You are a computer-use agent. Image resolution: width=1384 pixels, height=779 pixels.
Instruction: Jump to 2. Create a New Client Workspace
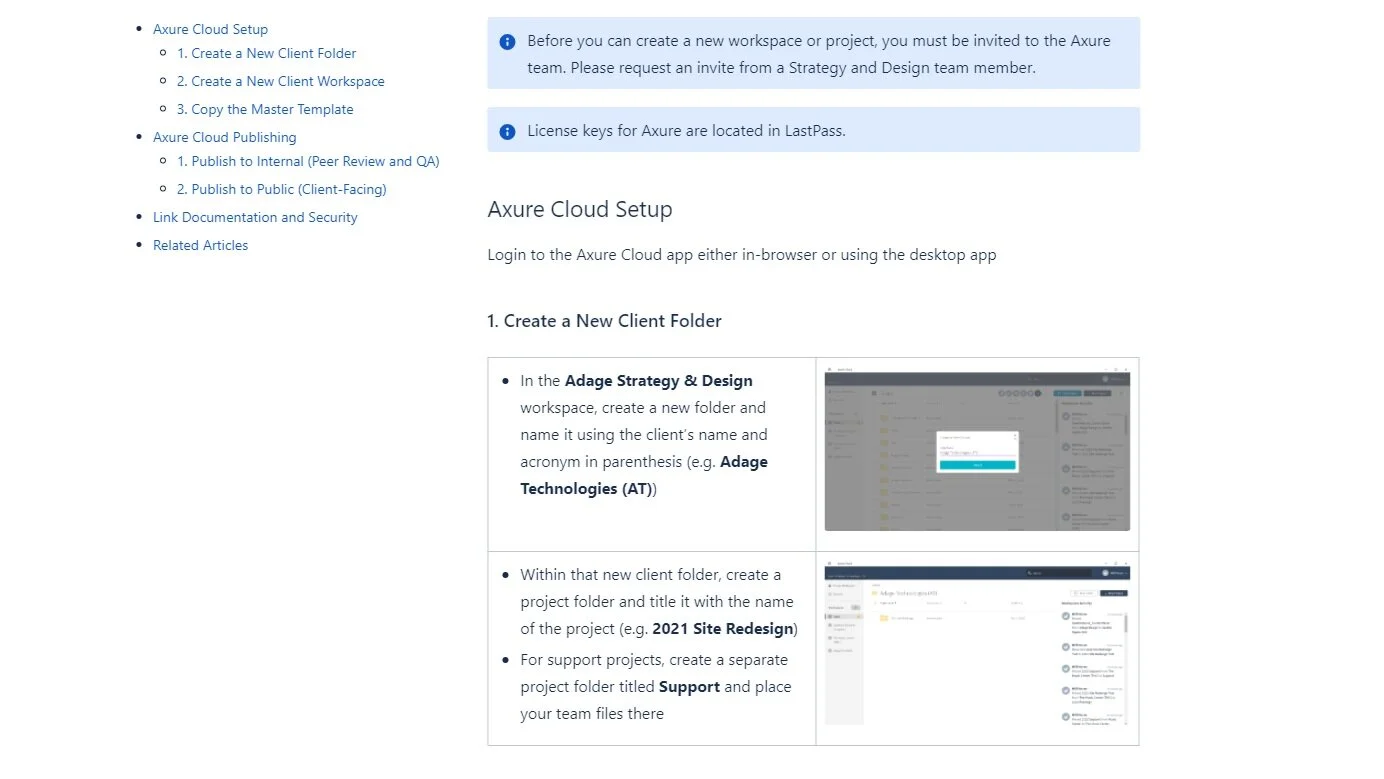click(280, 81)
